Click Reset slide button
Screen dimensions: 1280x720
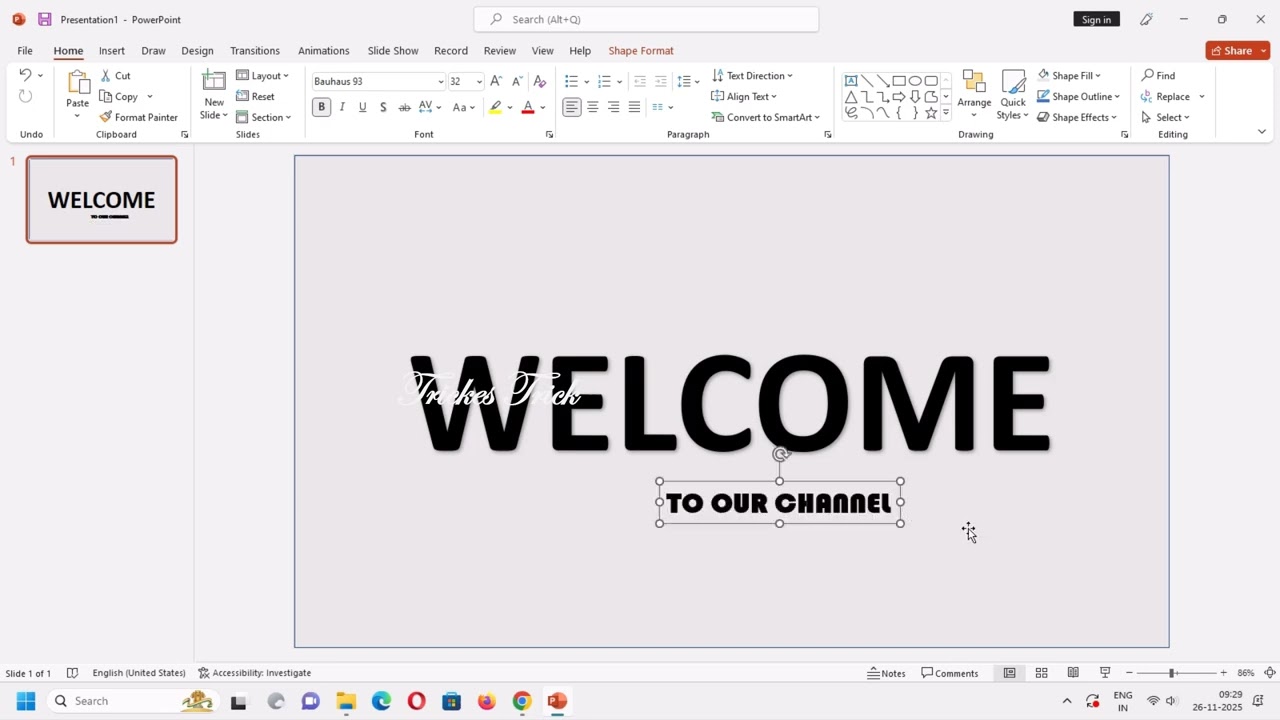[256, 96]
